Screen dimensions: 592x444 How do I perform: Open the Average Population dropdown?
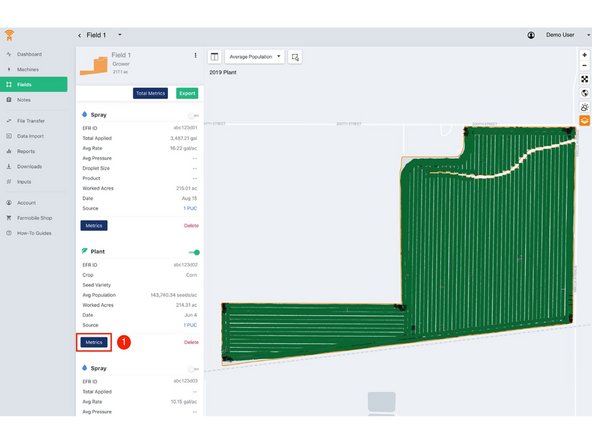click(254, 57)
